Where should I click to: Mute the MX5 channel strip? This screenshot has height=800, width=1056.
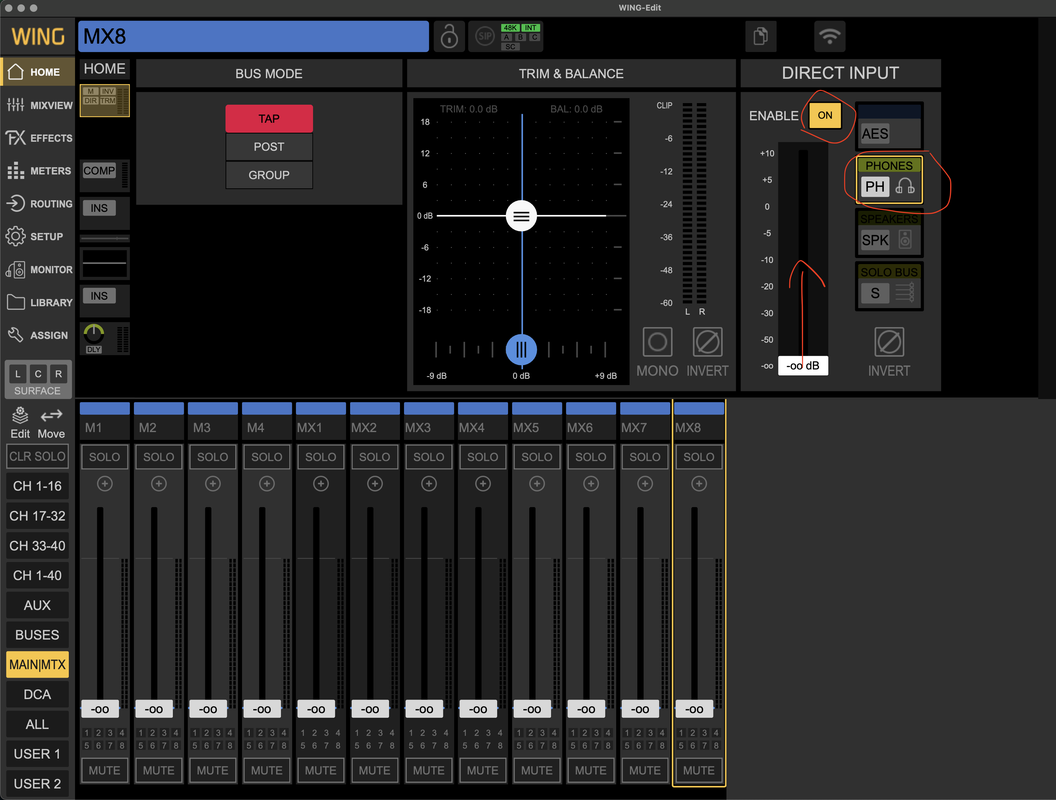[537, 770]
